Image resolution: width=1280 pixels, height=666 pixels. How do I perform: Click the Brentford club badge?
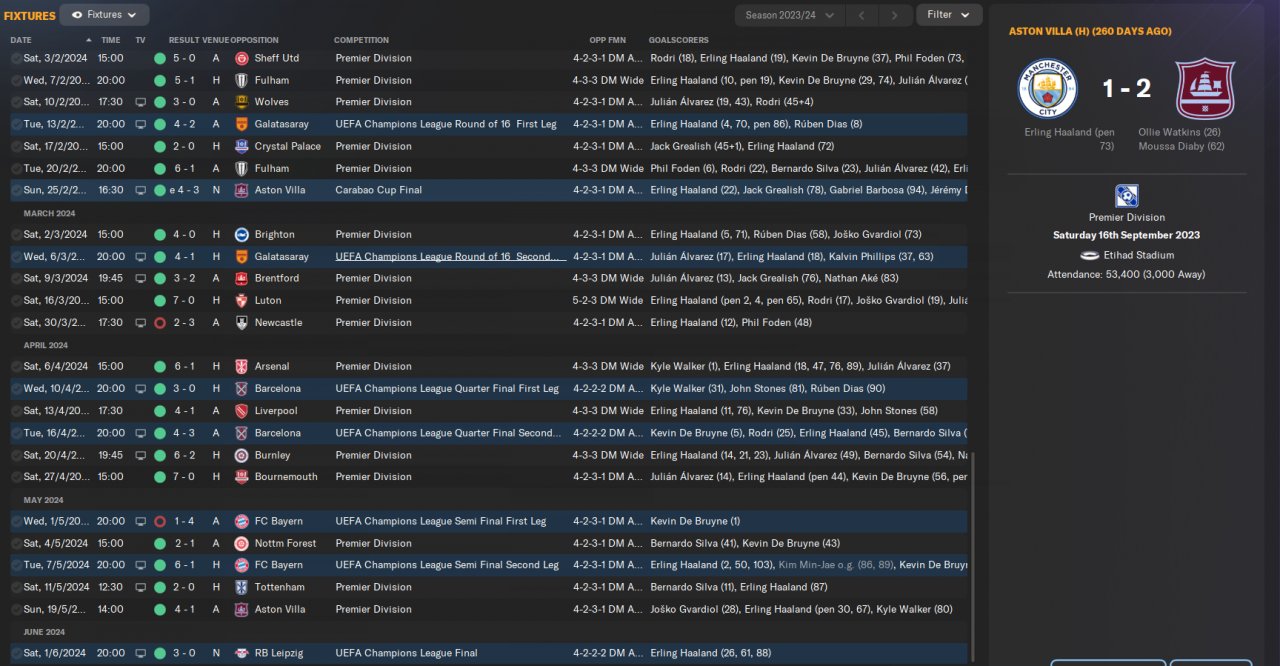(x=241, y=278)
